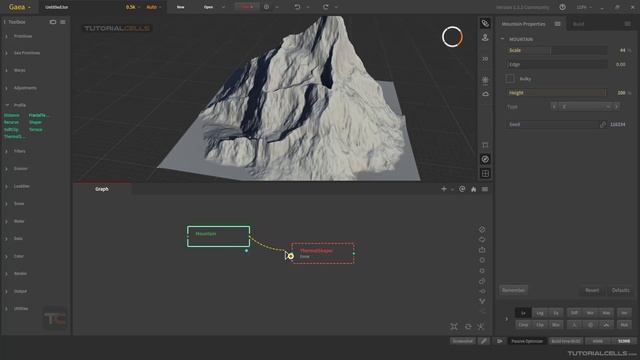This screenshot has width=640, height=360.
Task: Open the Toolbox hamburger menu
Action: pyautogui.click(x=63, y=22)
